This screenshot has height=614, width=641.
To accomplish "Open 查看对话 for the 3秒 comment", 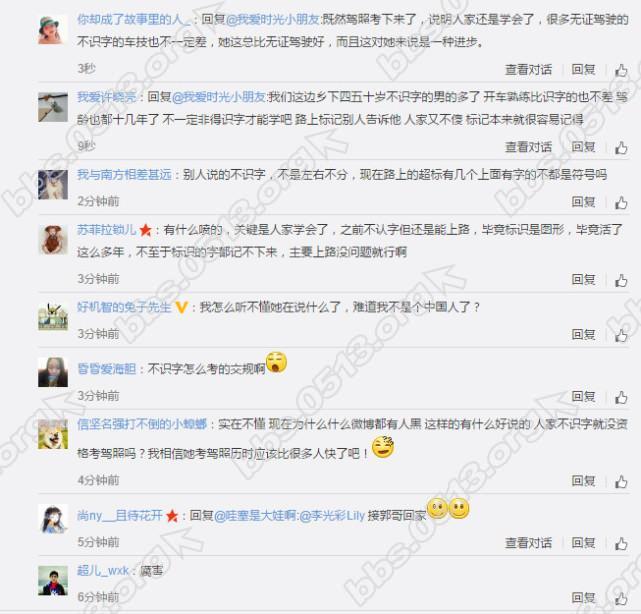I will coord(528,70).
